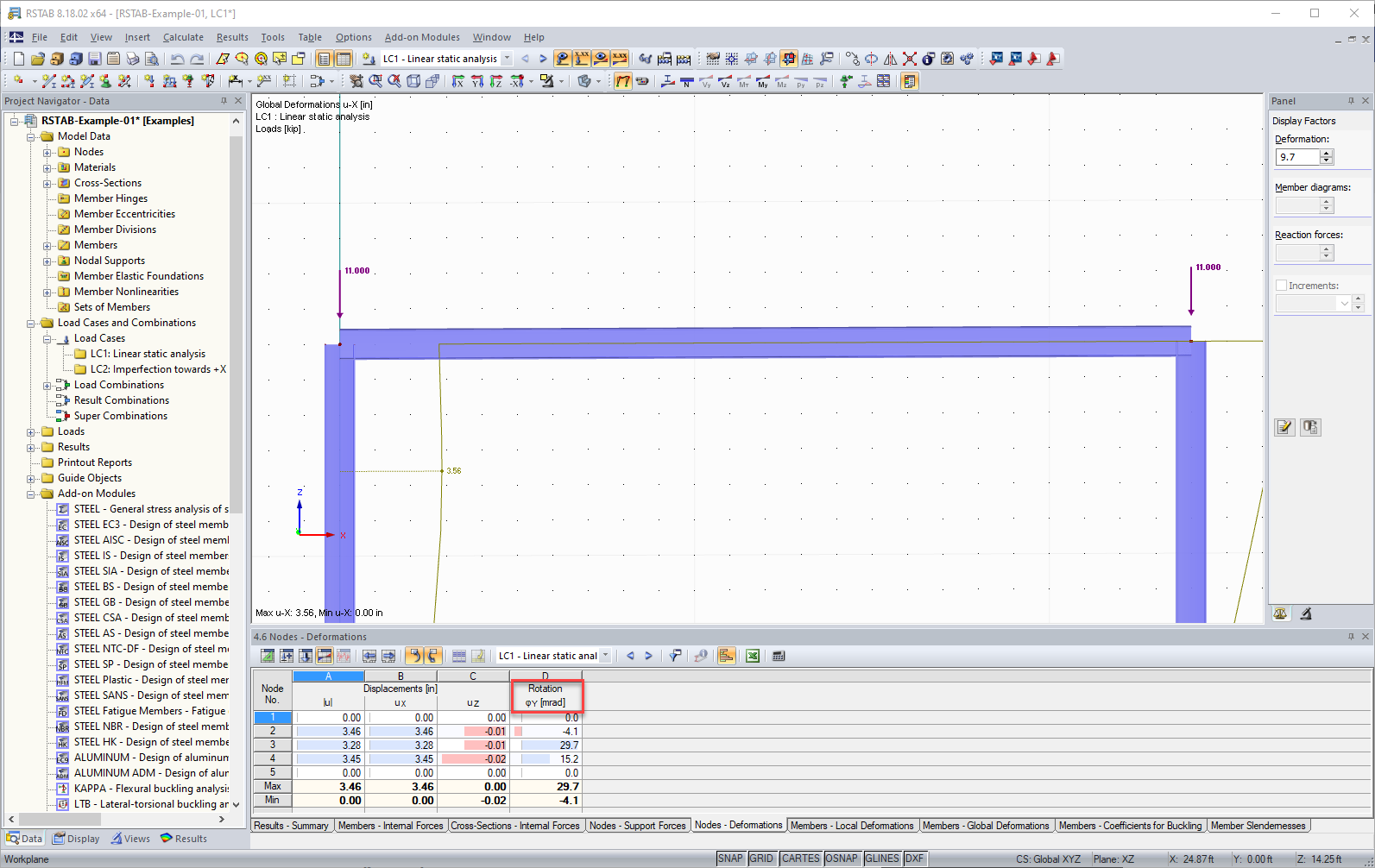Expand the Materials tree node
The image size is (1375, 868).
click(x=47, y=167)
